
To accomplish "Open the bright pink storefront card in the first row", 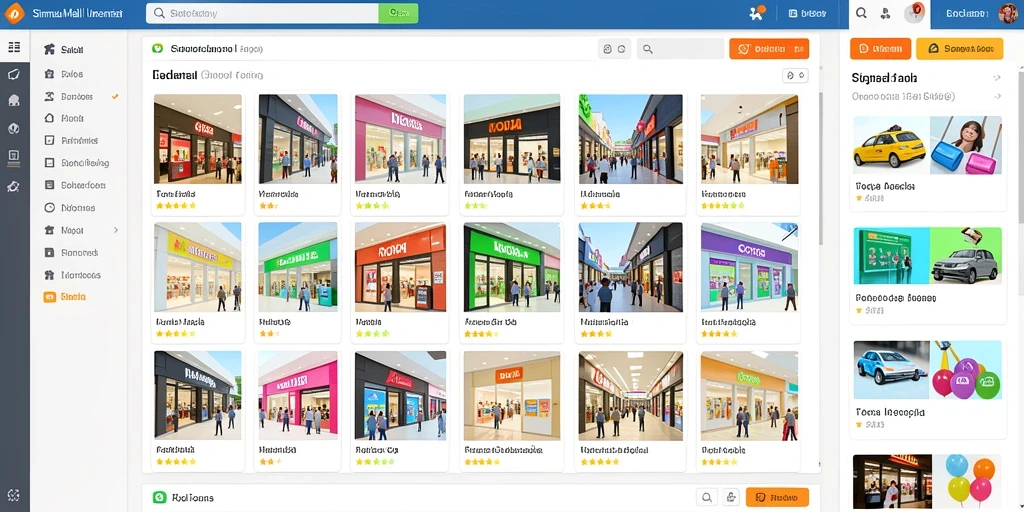I will (400, 152).
